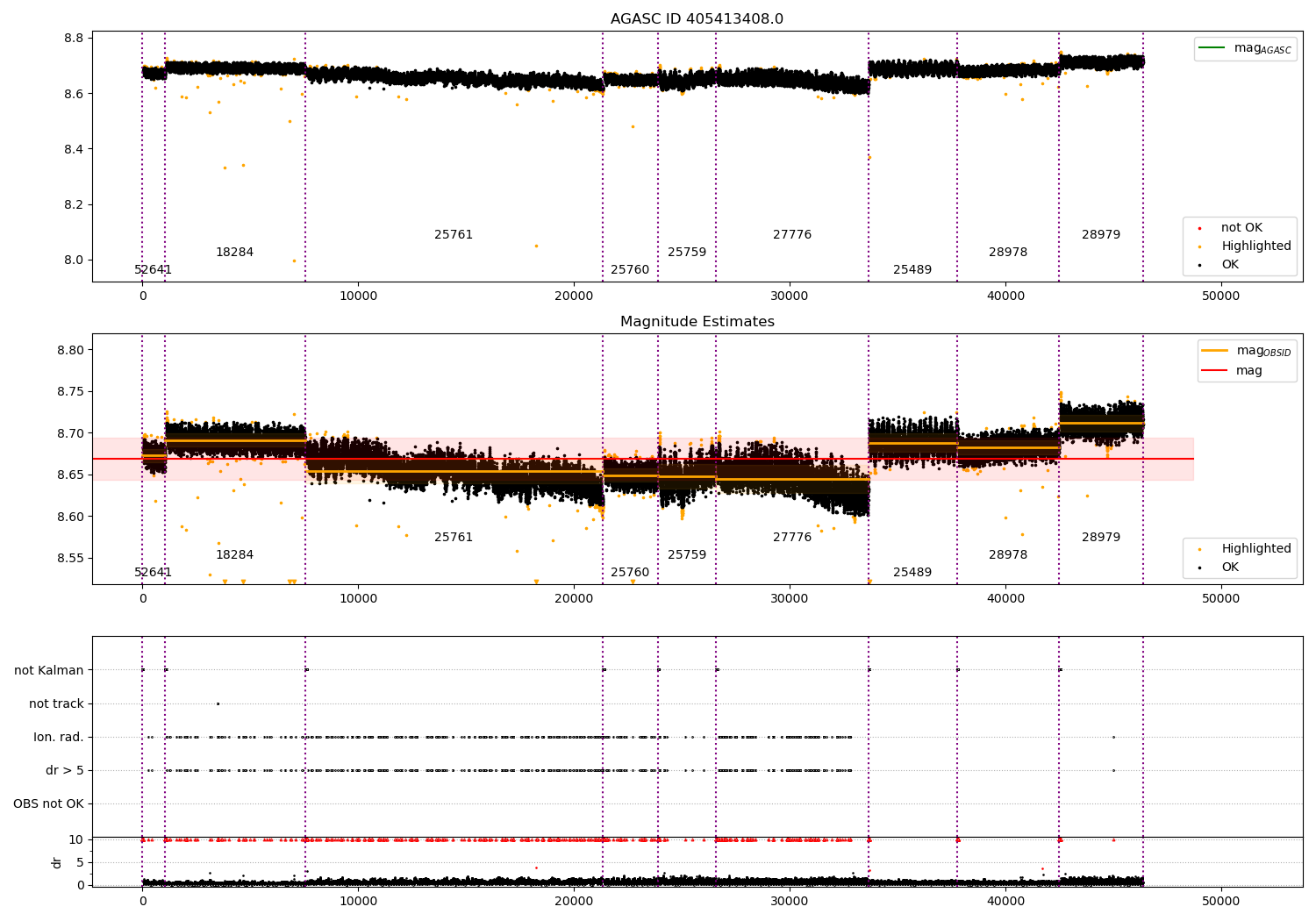Image resolution: width=1316 pixels, height=921 pixels.
Task: Click x-axis tick 20000 under bottom plot
Action: (x=574, y=902)
